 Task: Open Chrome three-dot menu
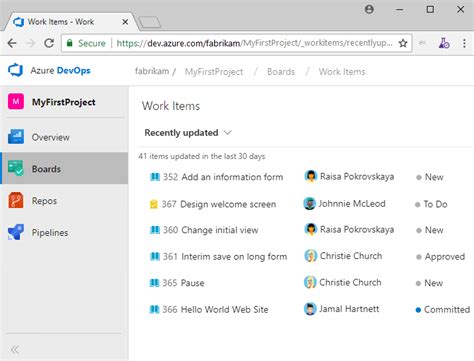tap(464, 43)
